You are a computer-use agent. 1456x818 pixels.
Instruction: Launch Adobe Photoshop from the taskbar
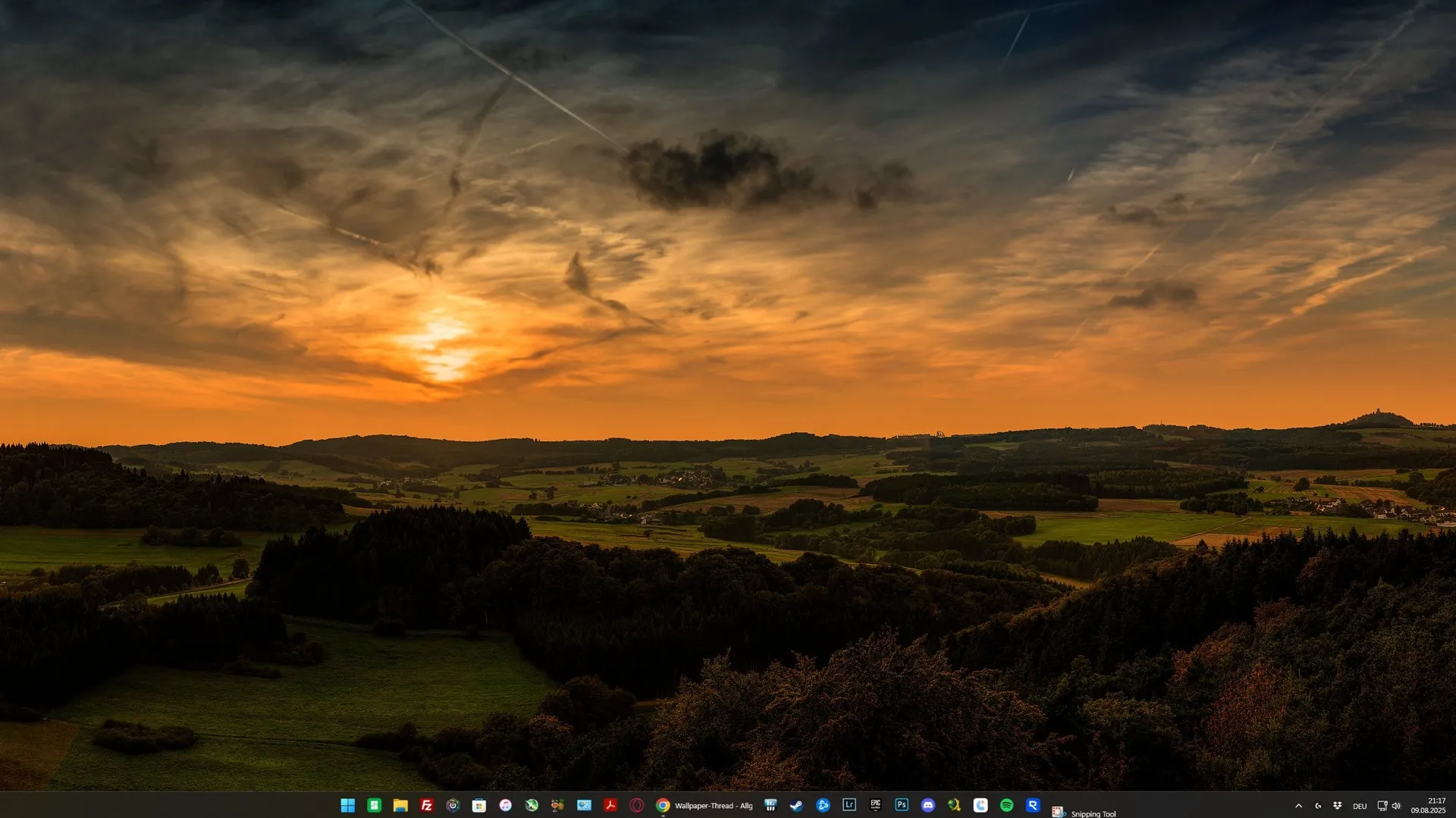tap(902, 805)
